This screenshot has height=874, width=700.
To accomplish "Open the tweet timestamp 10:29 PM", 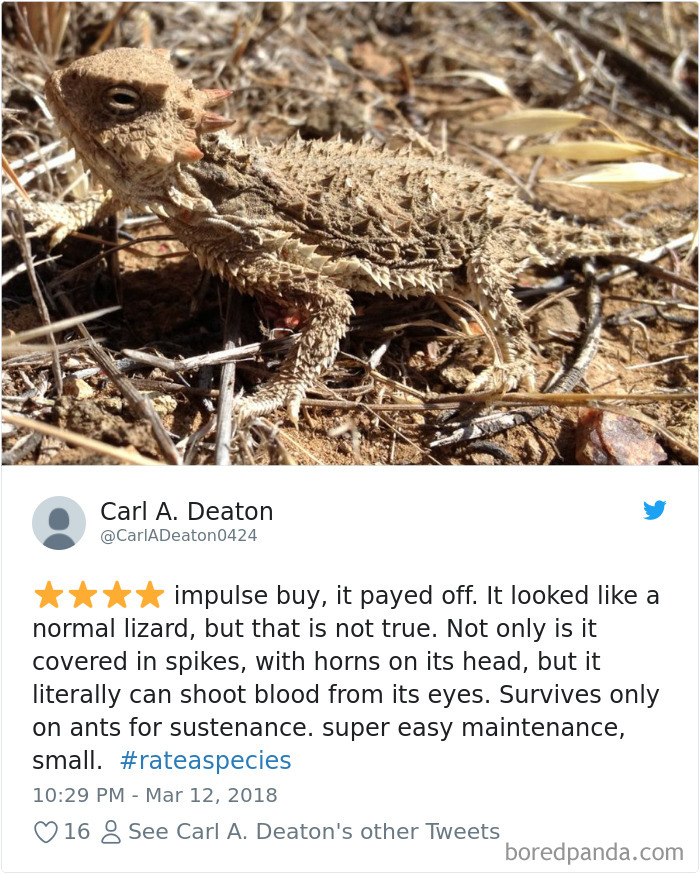I will click(x=79, y=796).
